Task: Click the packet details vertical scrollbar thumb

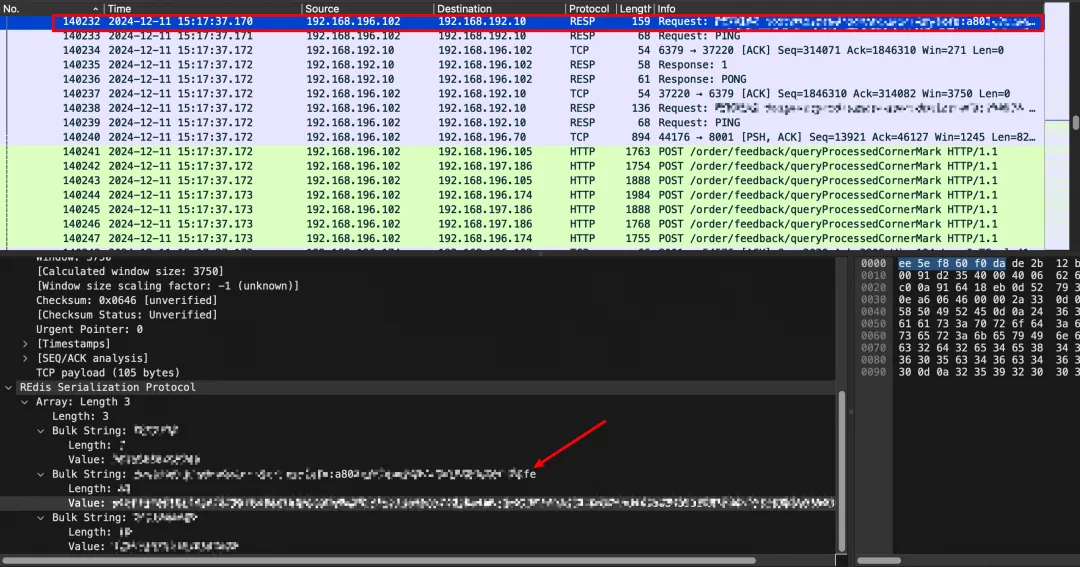Action: (x=842, y=472)
